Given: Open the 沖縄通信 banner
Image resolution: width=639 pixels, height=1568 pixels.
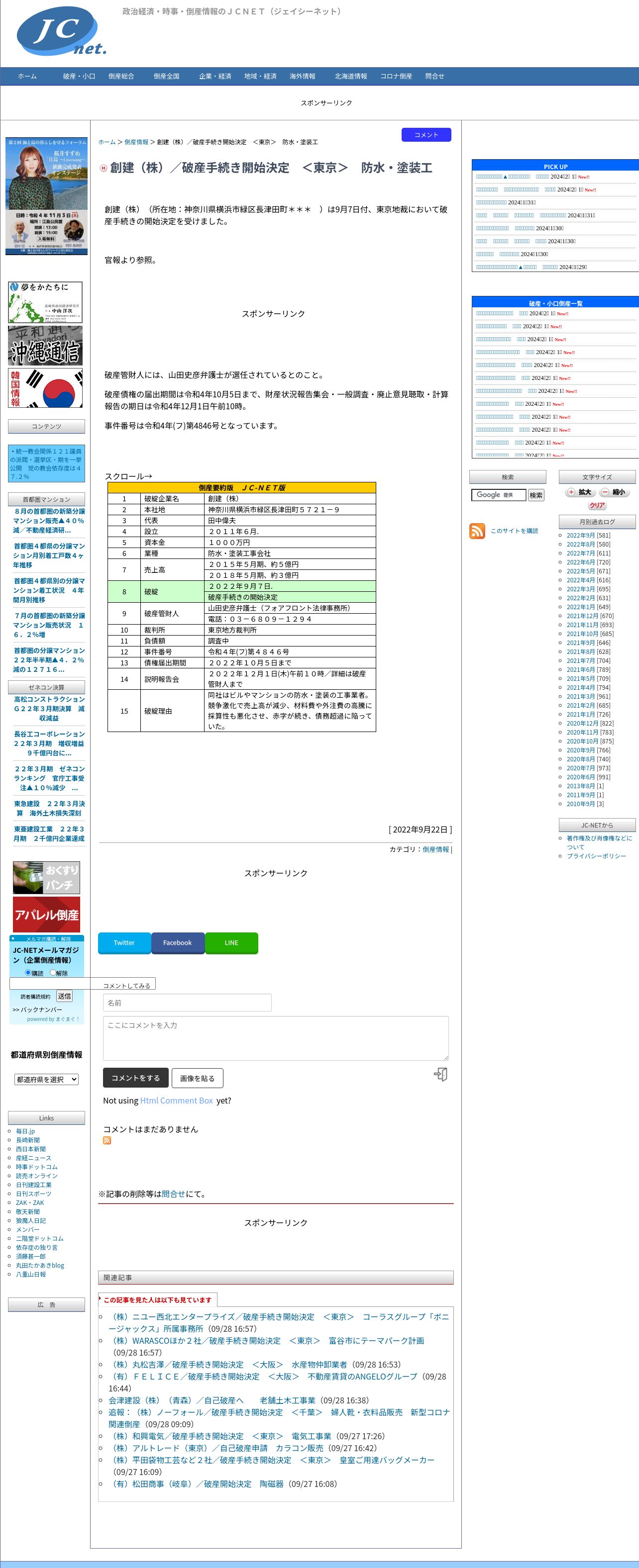Looking at the screenshot, I should (x=45, y=346).
